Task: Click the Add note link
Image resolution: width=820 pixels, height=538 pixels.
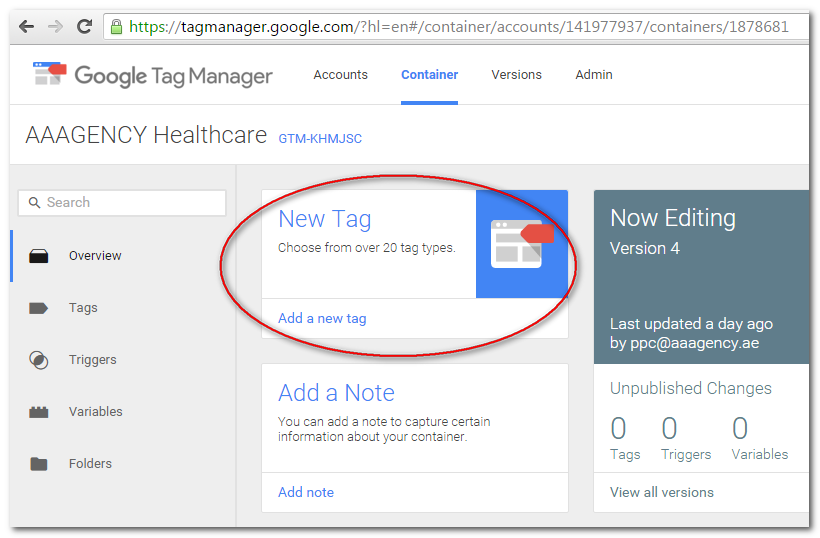Action: click(306, 493)
